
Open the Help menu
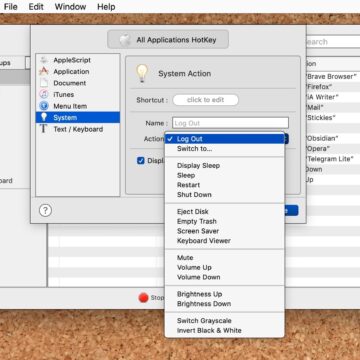tap(106, 7)
